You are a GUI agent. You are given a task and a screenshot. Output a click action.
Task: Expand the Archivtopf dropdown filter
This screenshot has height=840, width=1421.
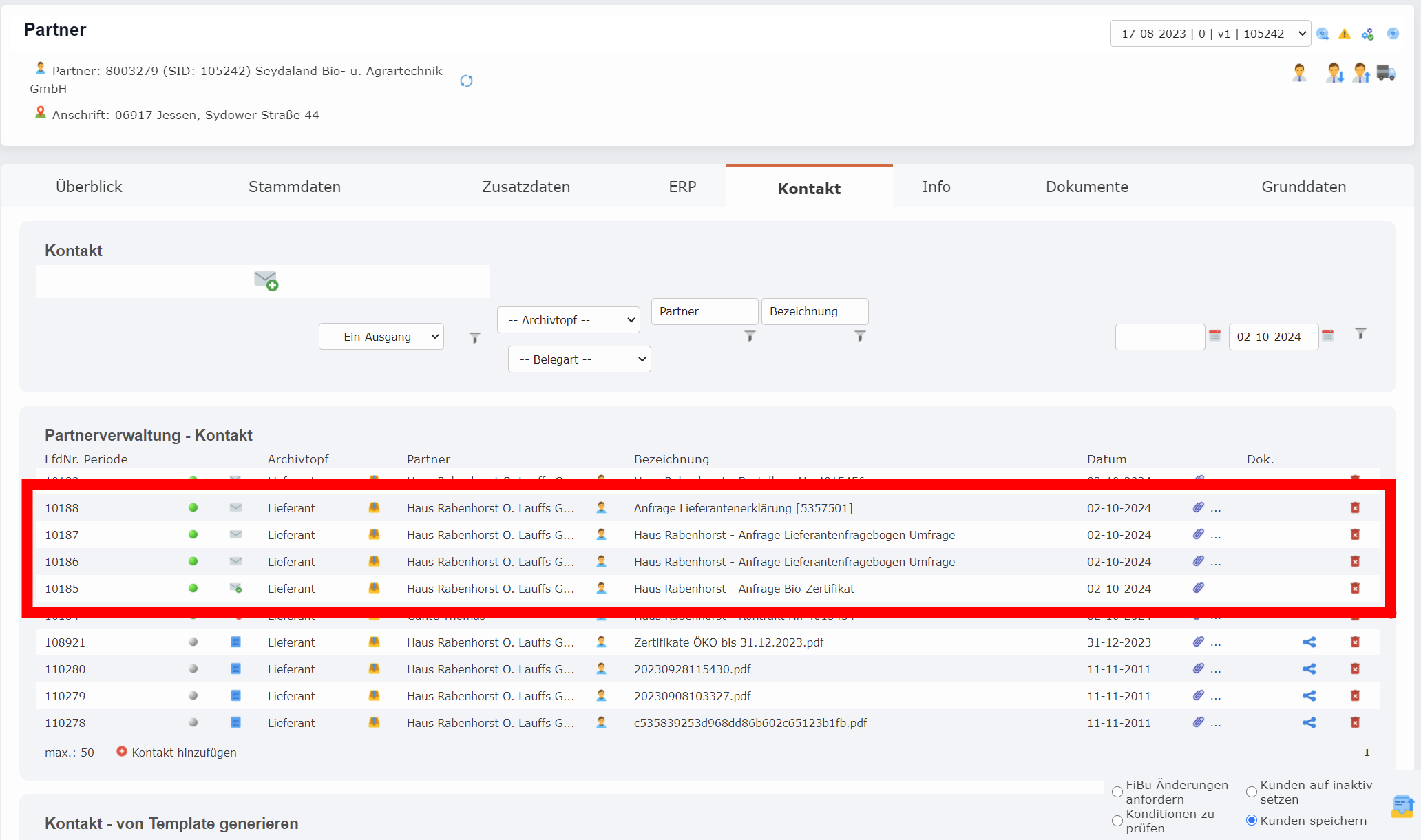(x=569, y=320)
